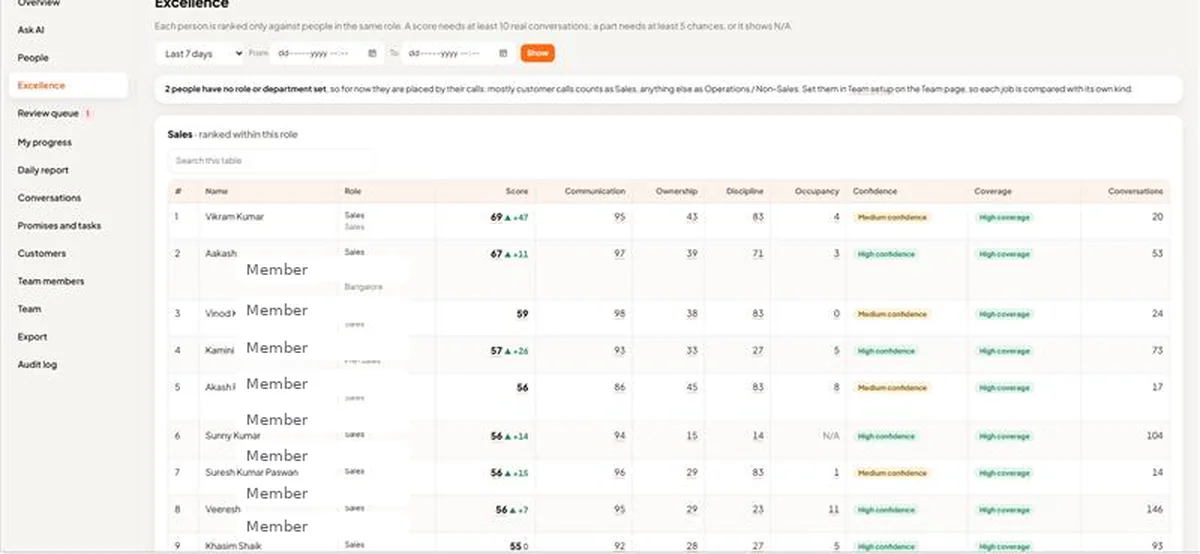Focus the From date input field
This screenshot has width=1200, height=554.
(328, 53)
